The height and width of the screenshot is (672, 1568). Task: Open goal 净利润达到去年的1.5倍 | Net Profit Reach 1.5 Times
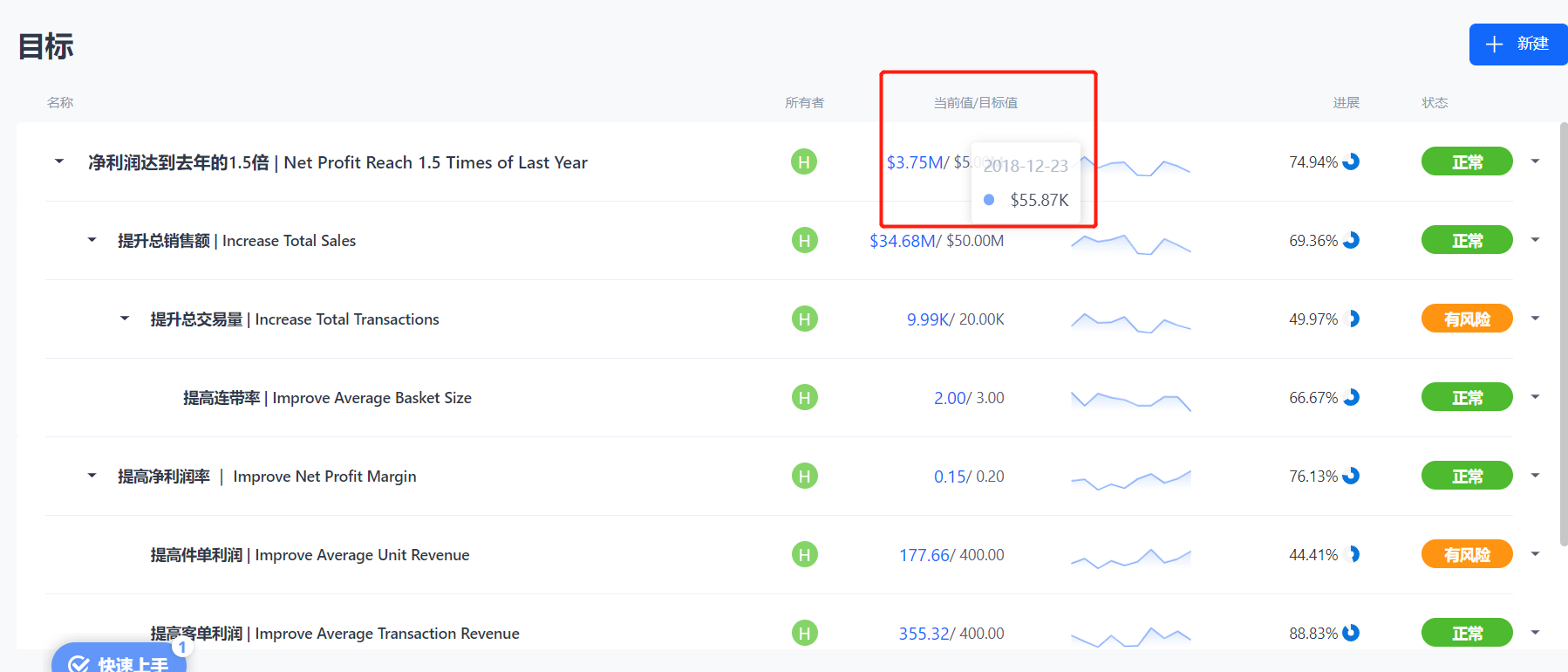(337, 162)
